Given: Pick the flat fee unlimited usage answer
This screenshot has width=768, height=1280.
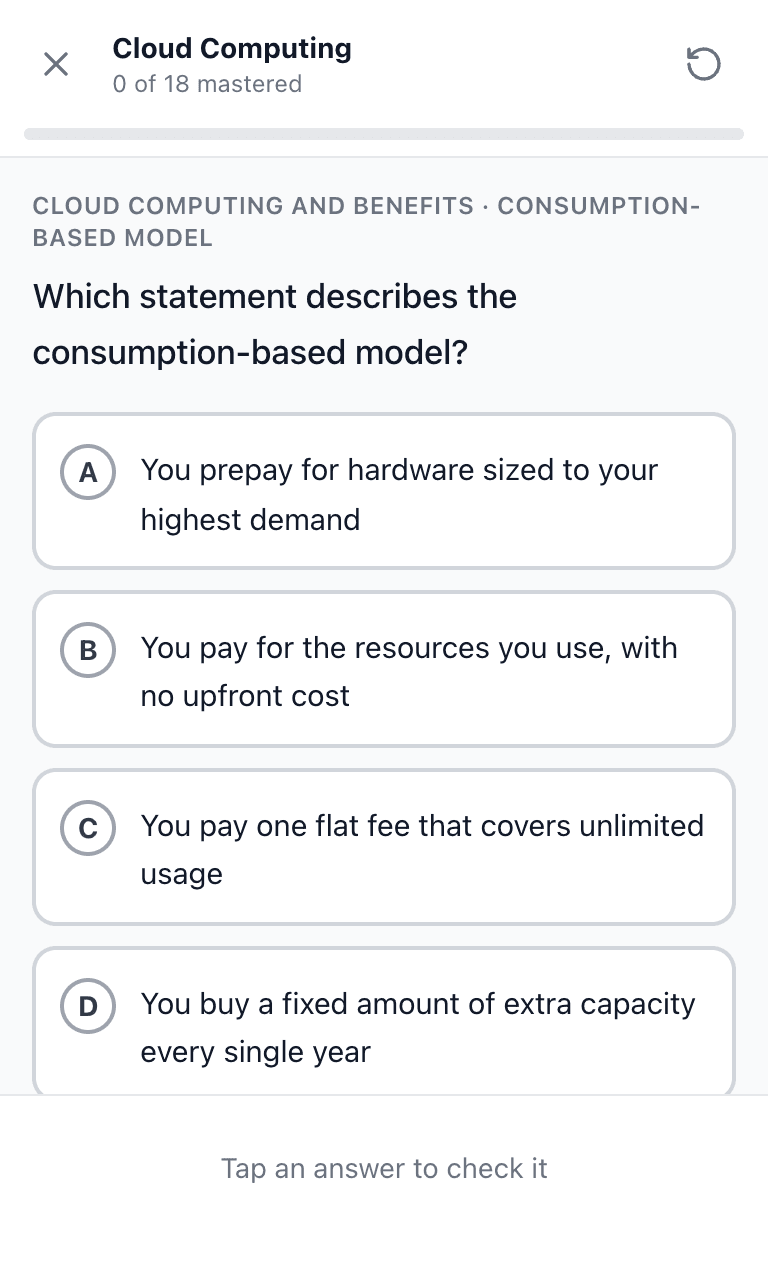Looking at the screenshot, I should pyautogui.click(x=384, y=847).
